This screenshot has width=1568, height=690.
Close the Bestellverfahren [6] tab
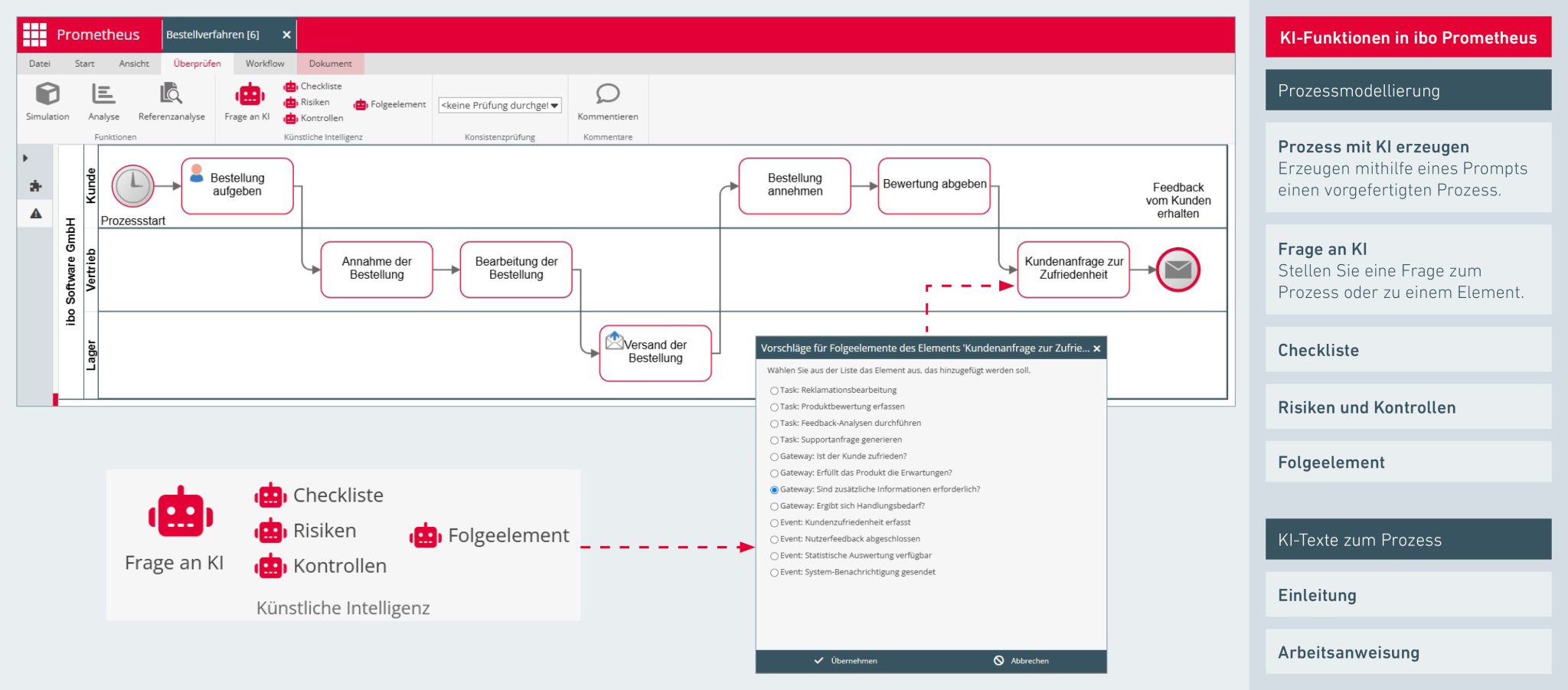[286, 35]
